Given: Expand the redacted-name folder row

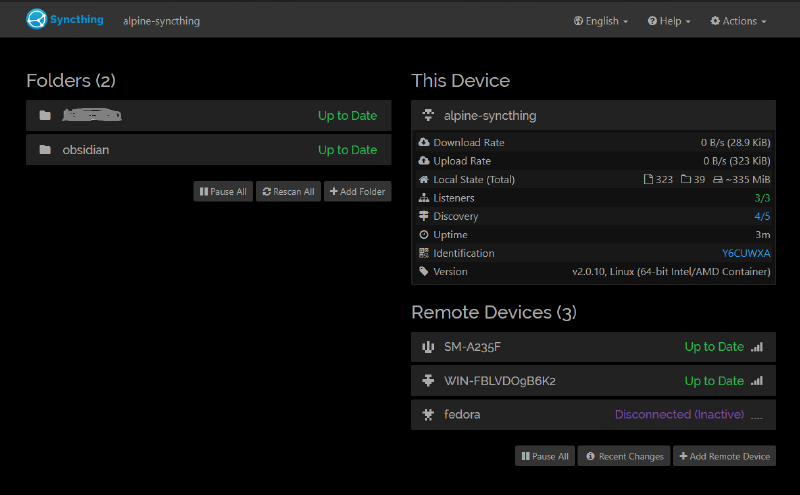Looking at the screenshot, I should (209, 115).
